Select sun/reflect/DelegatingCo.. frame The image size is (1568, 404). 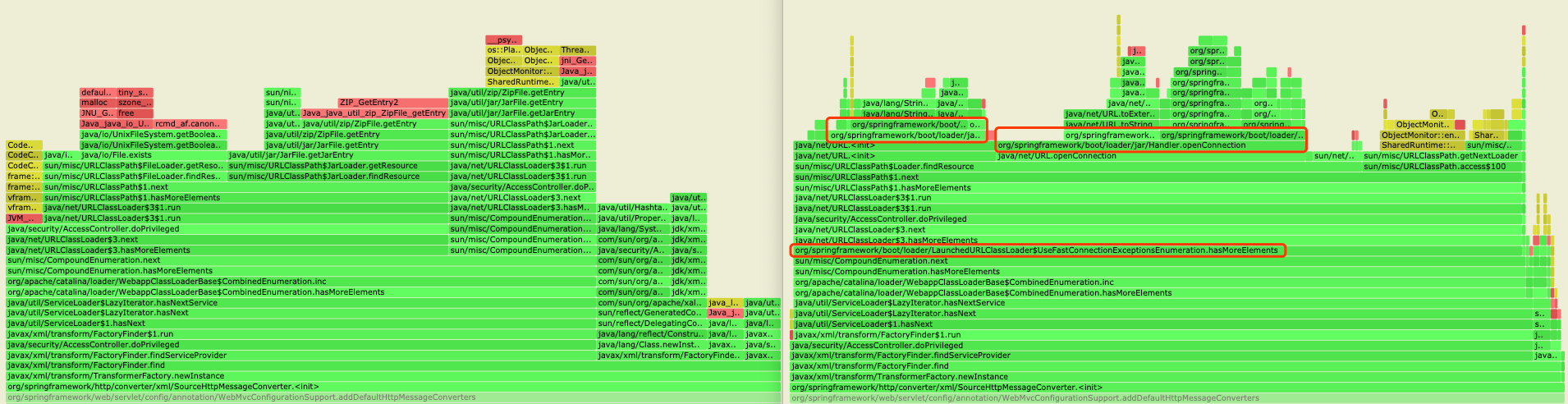pyautogui.click(x=651, y=324)
